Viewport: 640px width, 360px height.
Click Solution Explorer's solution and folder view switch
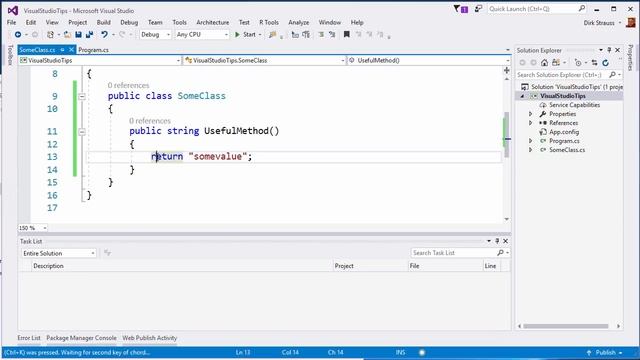(556, 63)
